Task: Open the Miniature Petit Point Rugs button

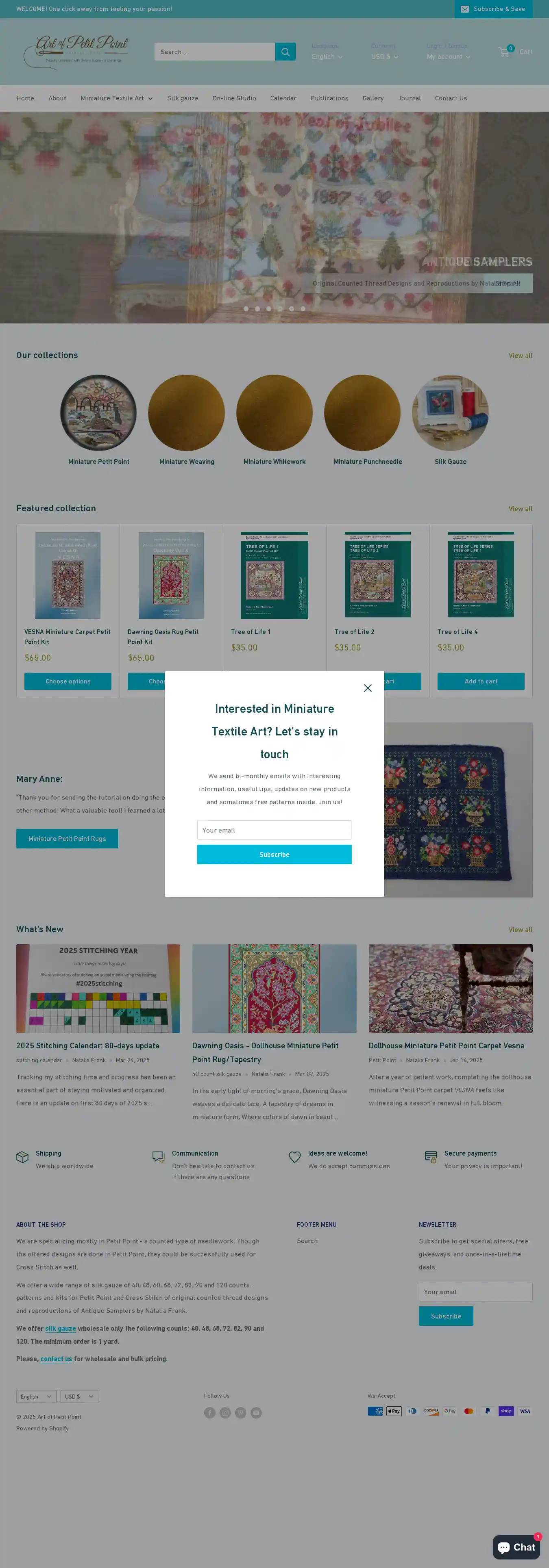Action: 67,838
